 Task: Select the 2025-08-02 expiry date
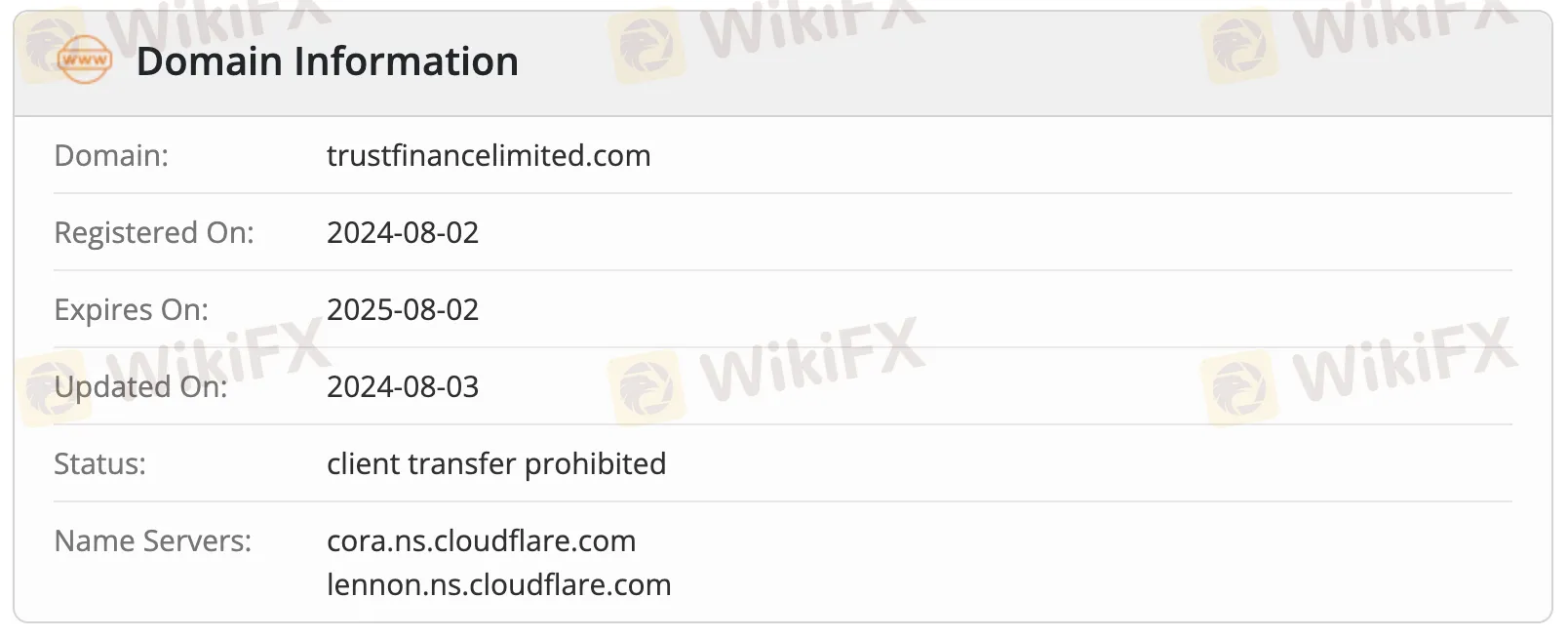[403, 310]
